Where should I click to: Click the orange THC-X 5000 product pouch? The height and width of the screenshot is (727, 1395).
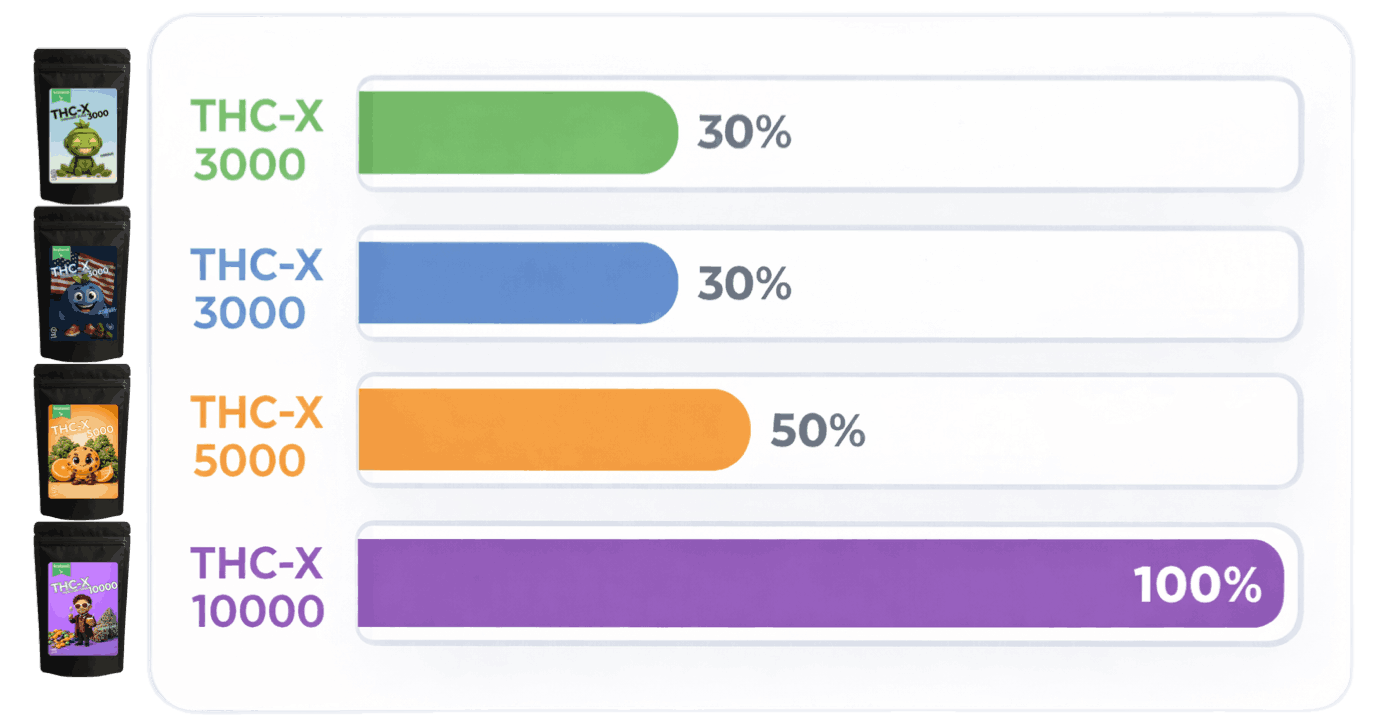click(x=82, y=439)
